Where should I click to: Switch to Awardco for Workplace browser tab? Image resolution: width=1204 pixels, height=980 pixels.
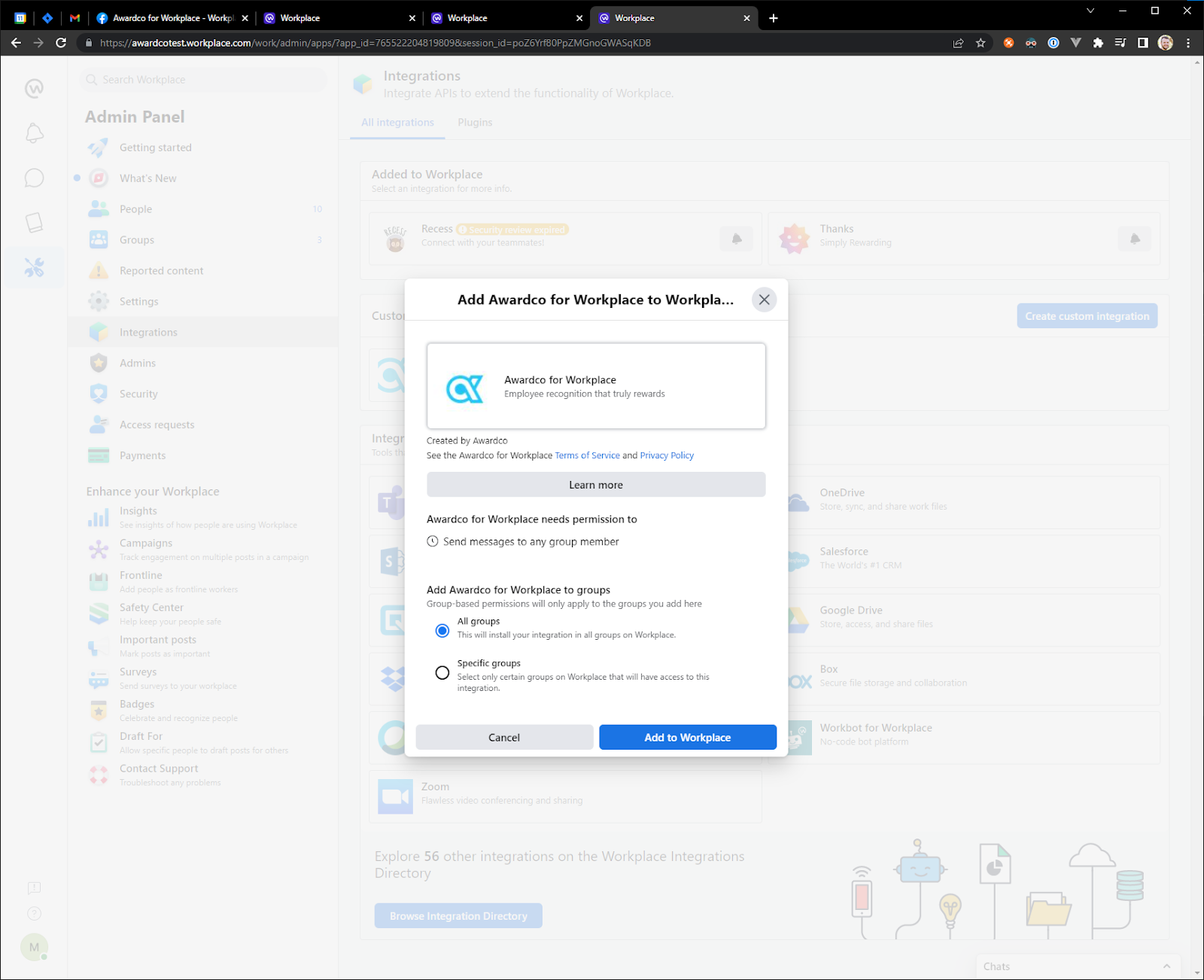(x=172, y=18)
